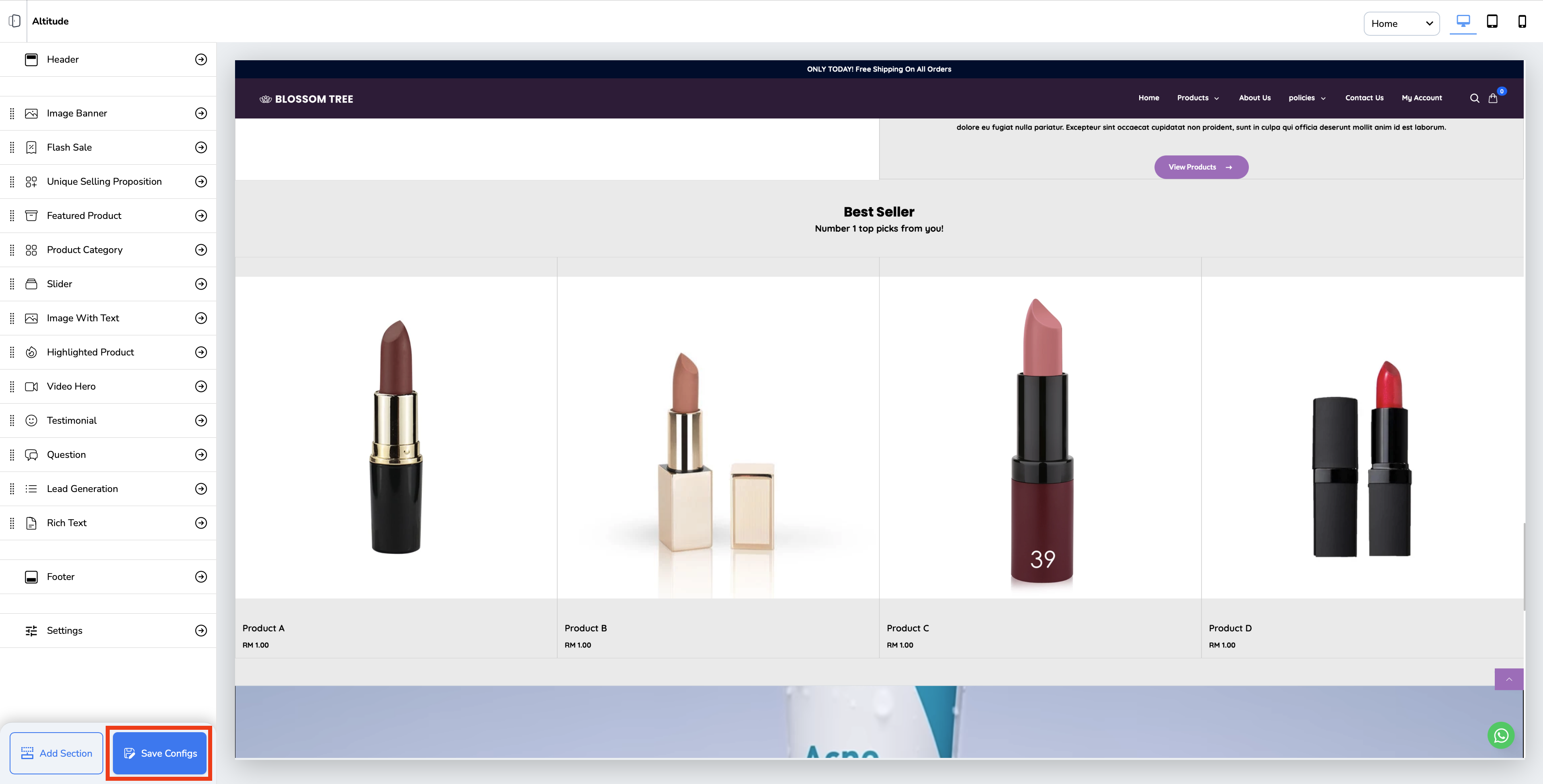Viewport: 1543px width, 784px height.
Task: Click drag handle beside Flash Sale
Action: (x=12, y=147)
